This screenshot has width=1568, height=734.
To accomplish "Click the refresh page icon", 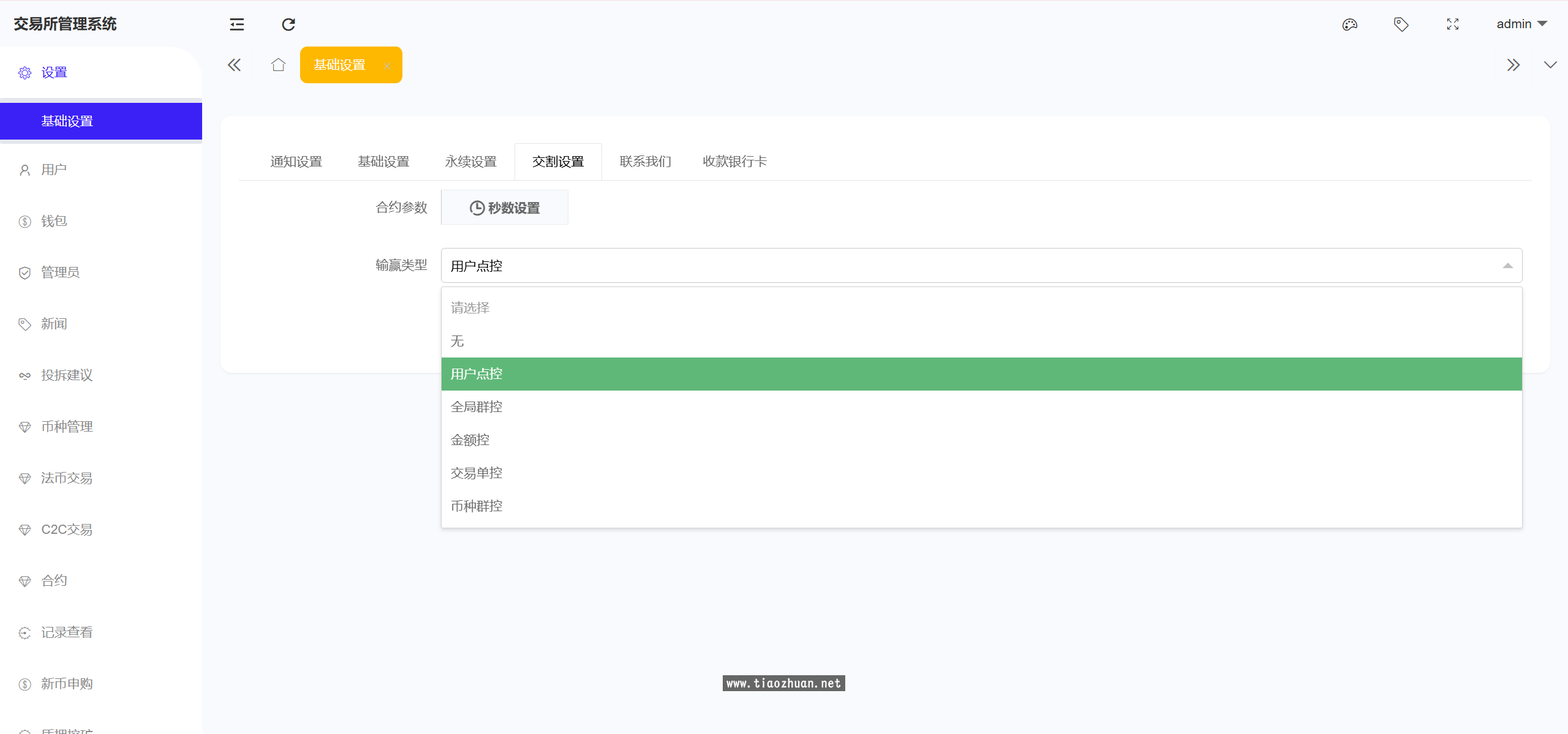I will 288,24.
